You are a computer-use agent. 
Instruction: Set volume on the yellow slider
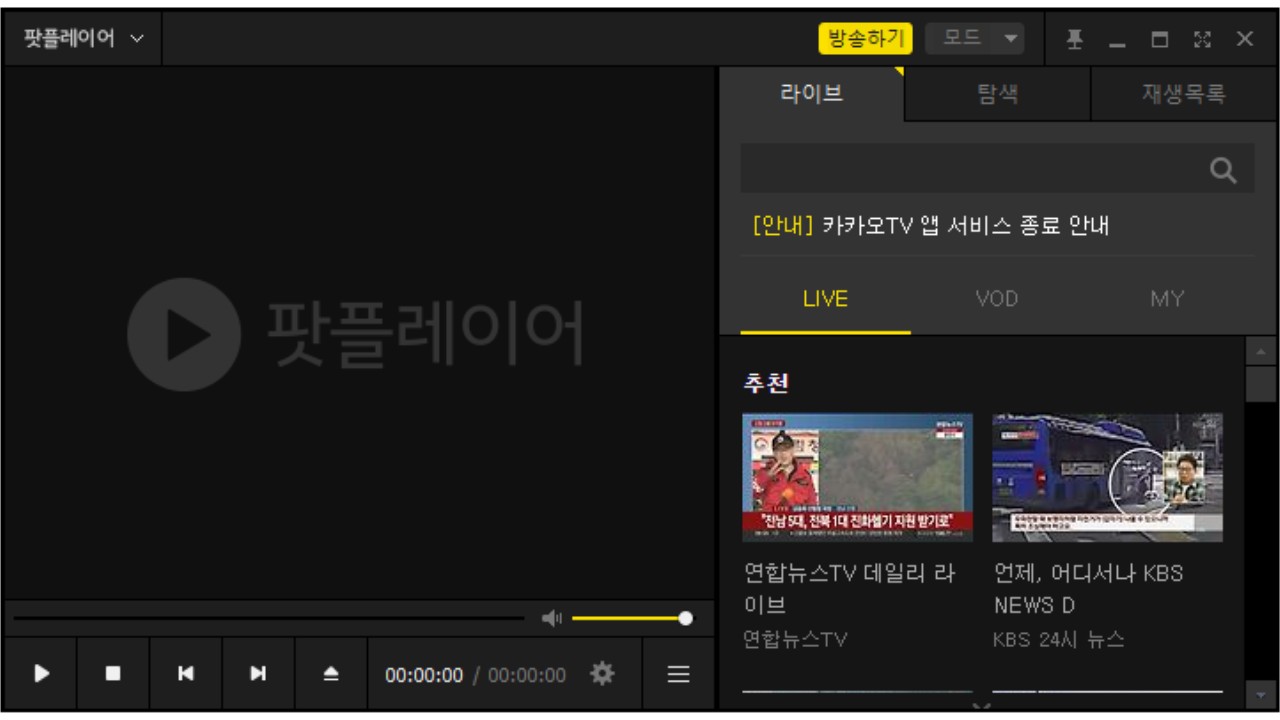click(x=632, y=619)
